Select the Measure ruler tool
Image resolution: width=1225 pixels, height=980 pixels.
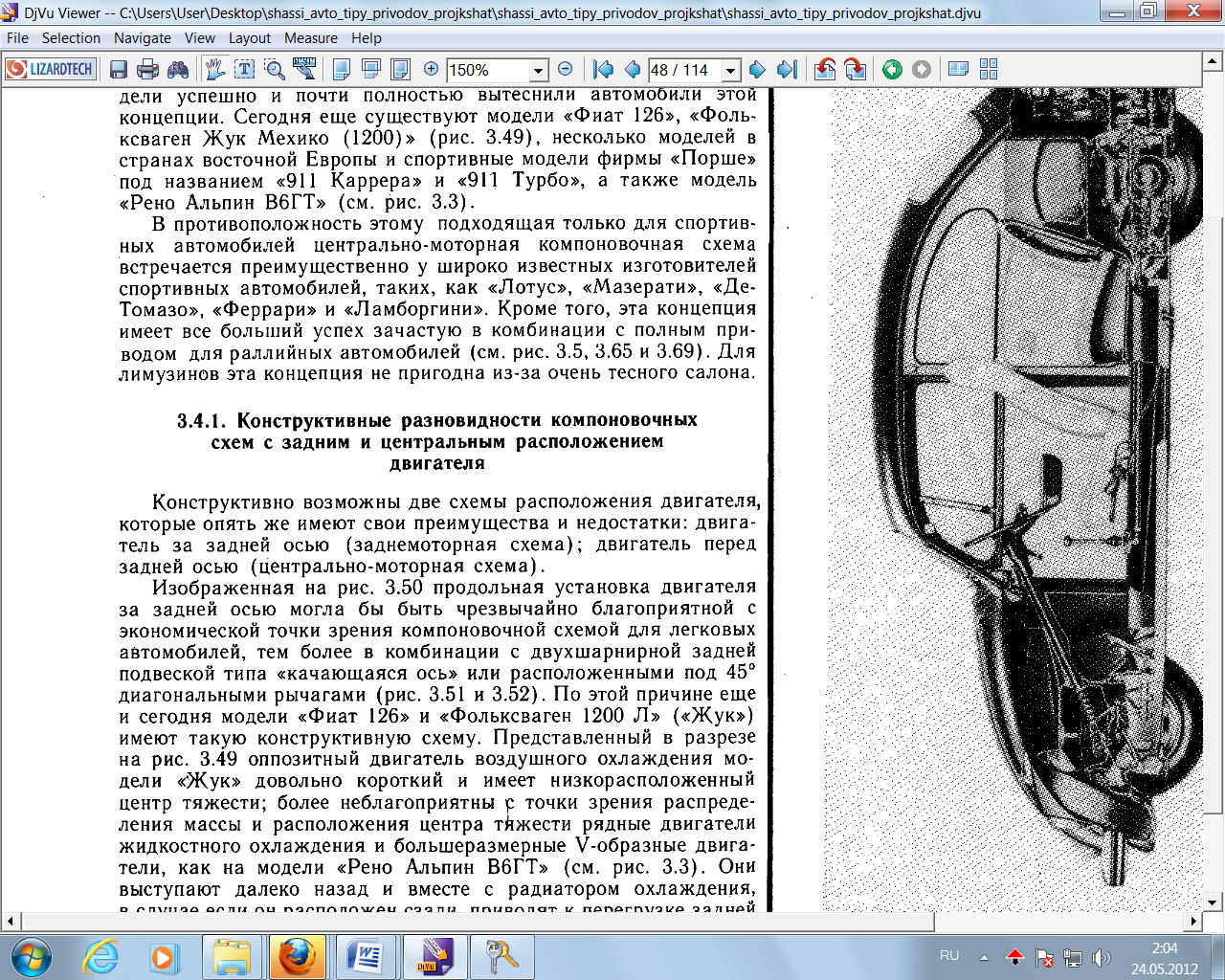304,69
